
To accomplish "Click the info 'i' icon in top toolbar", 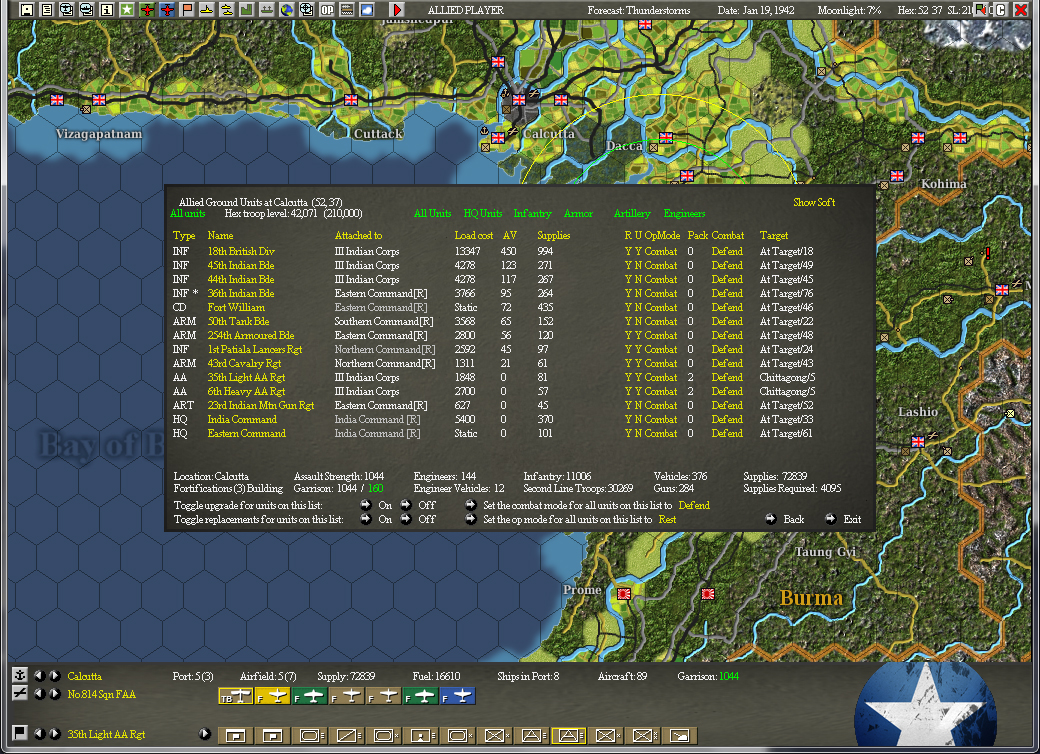I will pos(107,10).
